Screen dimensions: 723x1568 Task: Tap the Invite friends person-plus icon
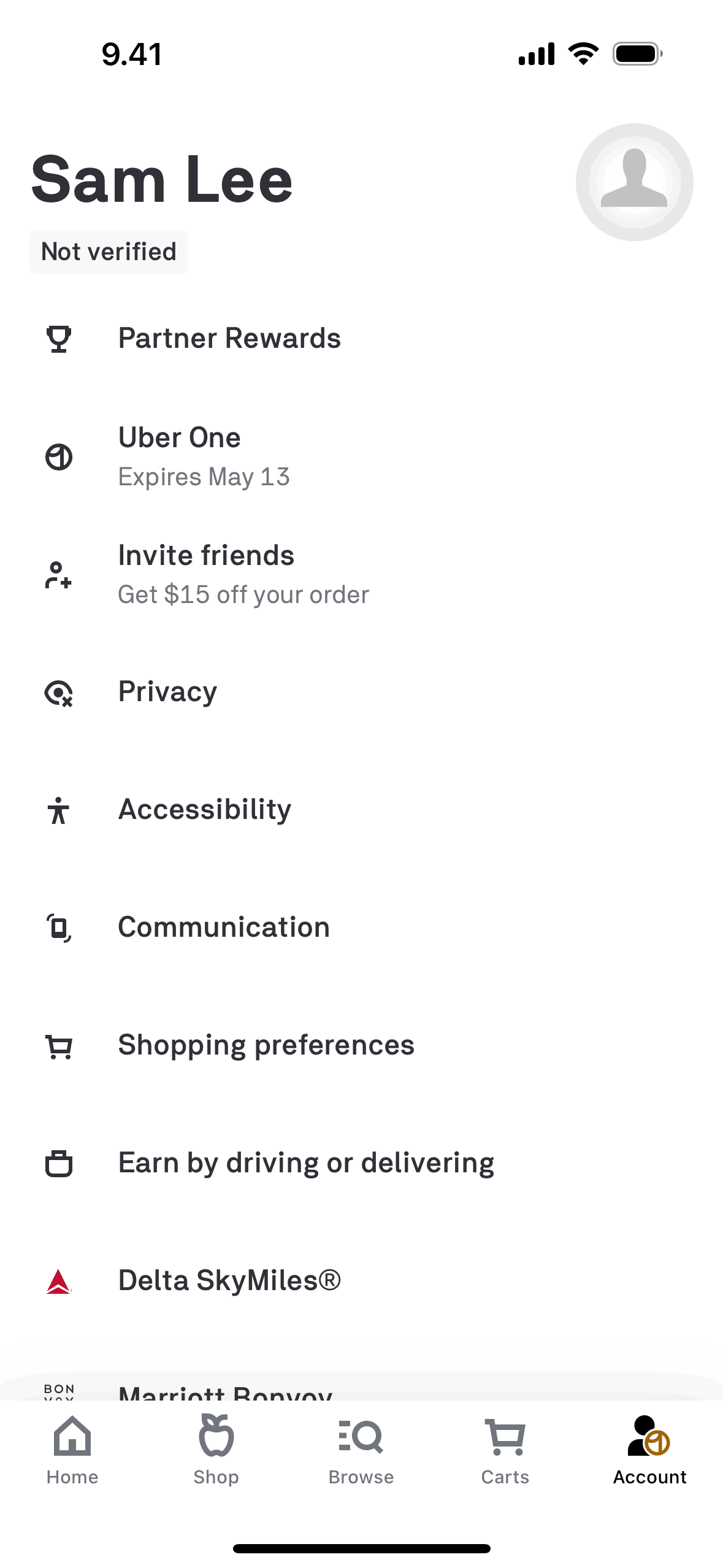click(x=59, y=575)
